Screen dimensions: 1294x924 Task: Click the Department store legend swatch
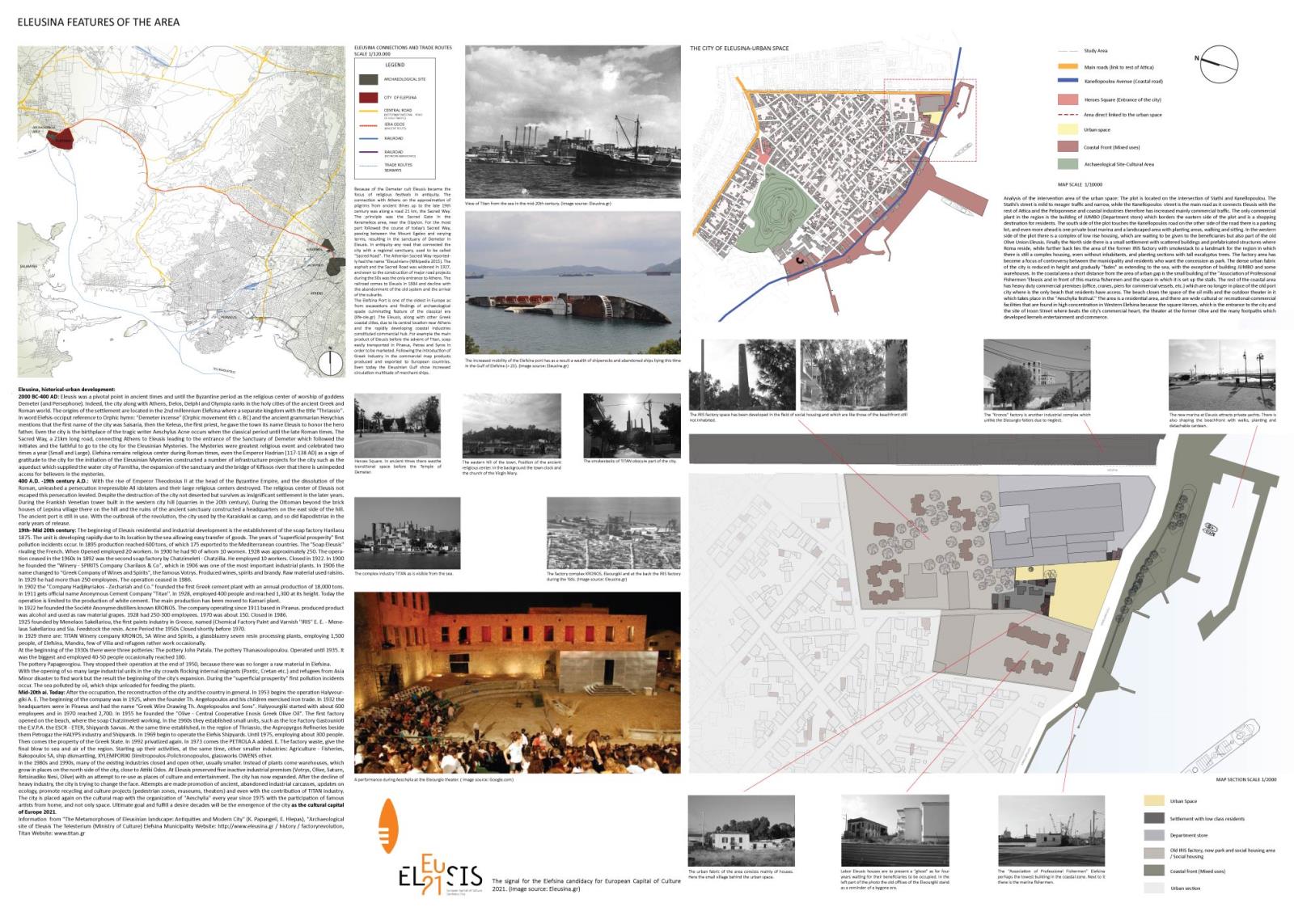(1154, 835)
